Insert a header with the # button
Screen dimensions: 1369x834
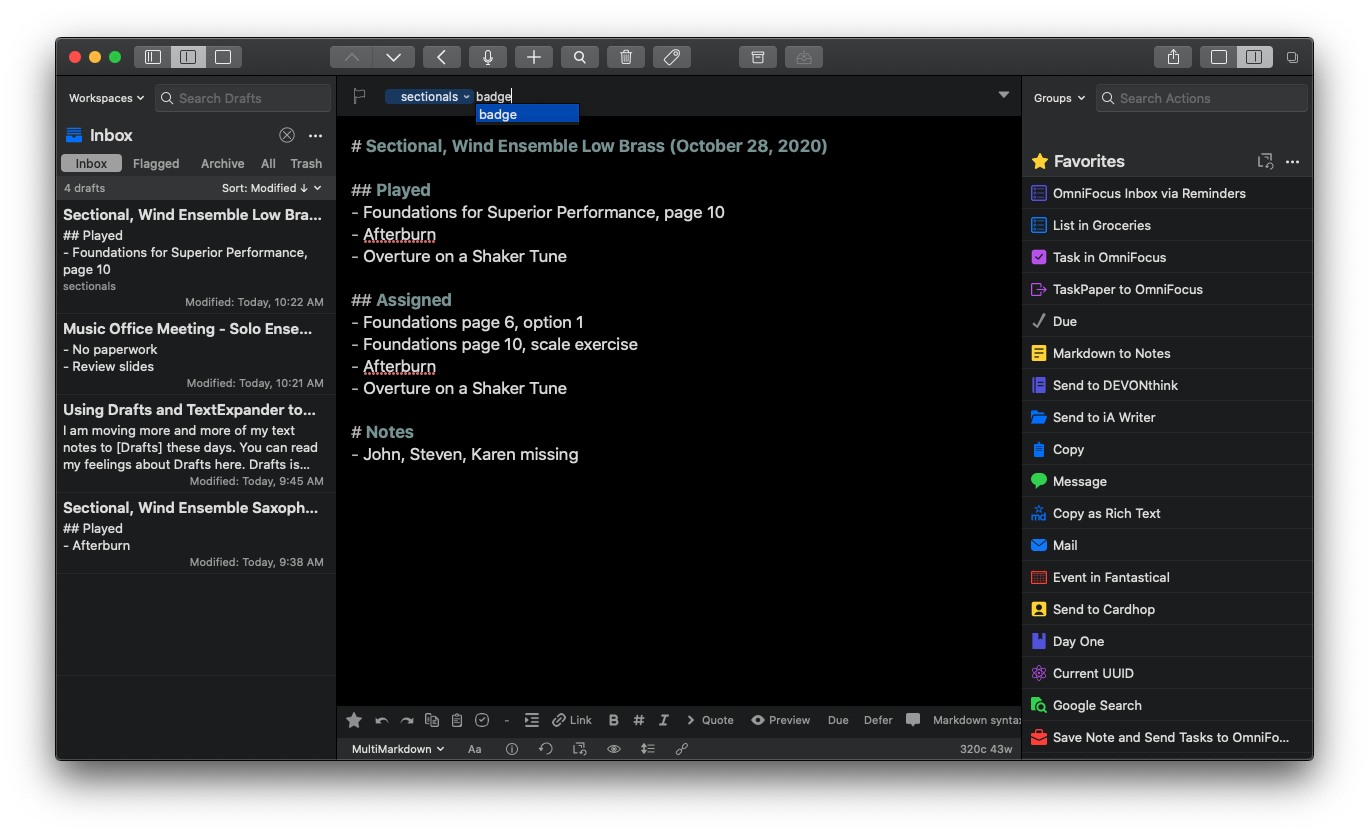click(x=639, y=720)
